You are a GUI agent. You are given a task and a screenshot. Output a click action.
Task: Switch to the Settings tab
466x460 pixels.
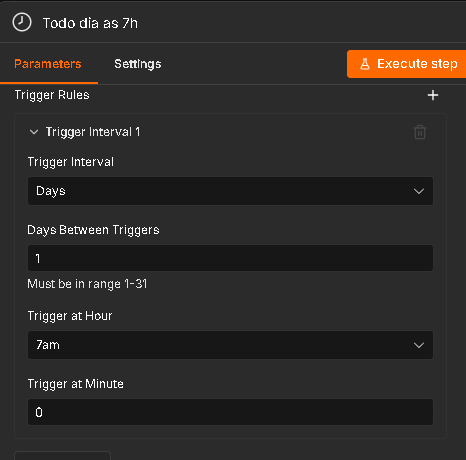coord(138,64)
